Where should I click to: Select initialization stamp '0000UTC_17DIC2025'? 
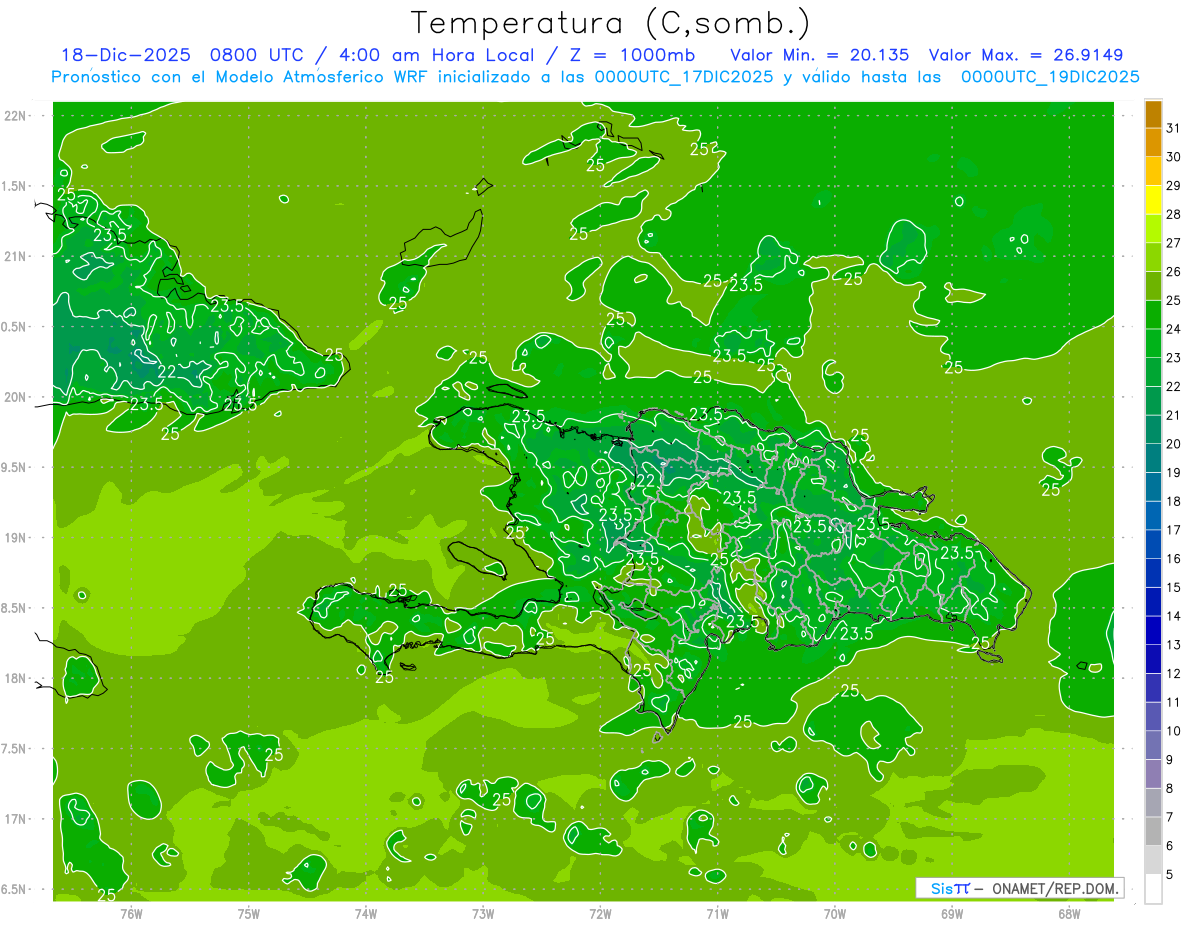click(684, 77)
